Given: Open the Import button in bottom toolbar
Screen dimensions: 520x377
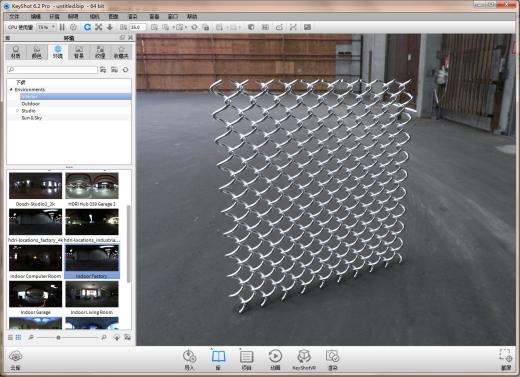Looking at the screenshot, I should click(189, 359).
